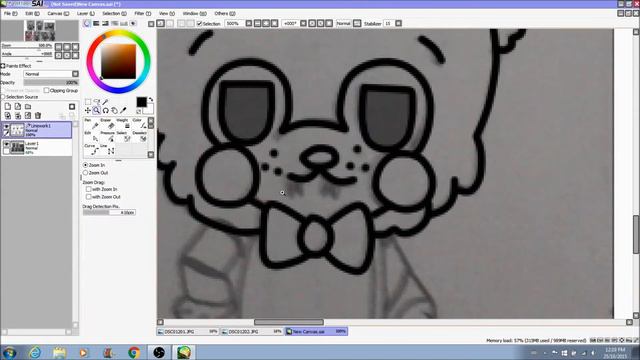Open the Window menu

[194, 13]
